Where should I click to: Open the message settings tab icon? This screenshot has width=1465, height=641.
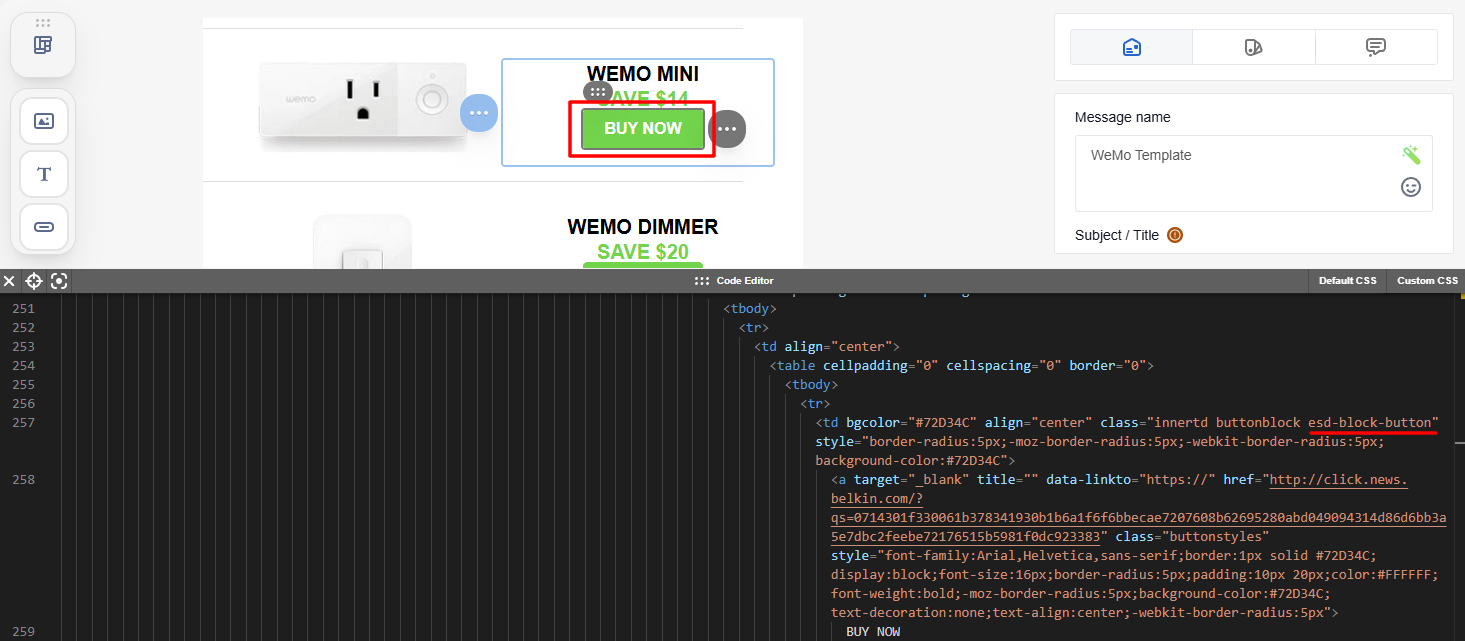[x=1131, y=47]
